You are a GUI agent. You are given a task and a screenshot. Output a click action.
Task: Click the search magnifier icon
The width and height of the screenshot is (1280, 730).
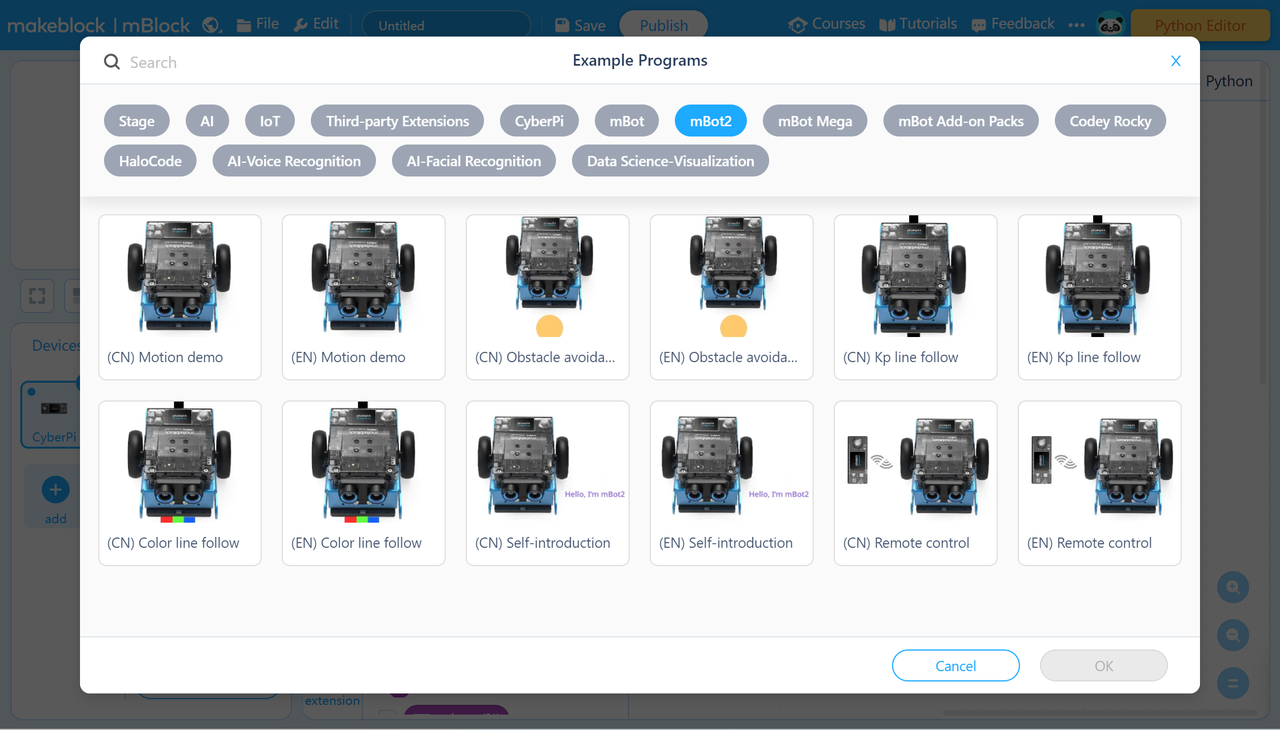pos(112,62)
